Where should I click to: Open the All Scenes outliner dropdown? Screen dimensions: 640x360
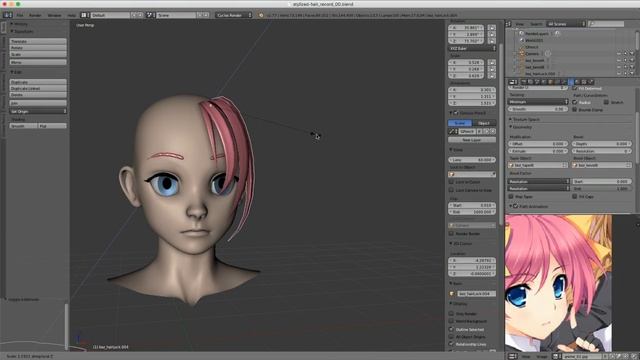566,24
